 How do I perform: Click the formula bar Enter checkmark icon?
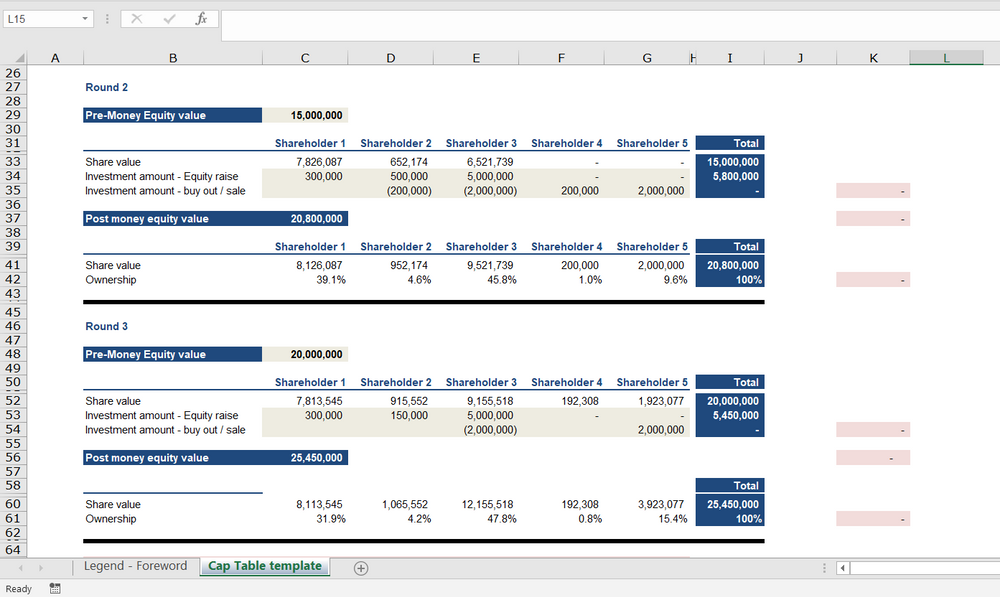tap(169, 19)
